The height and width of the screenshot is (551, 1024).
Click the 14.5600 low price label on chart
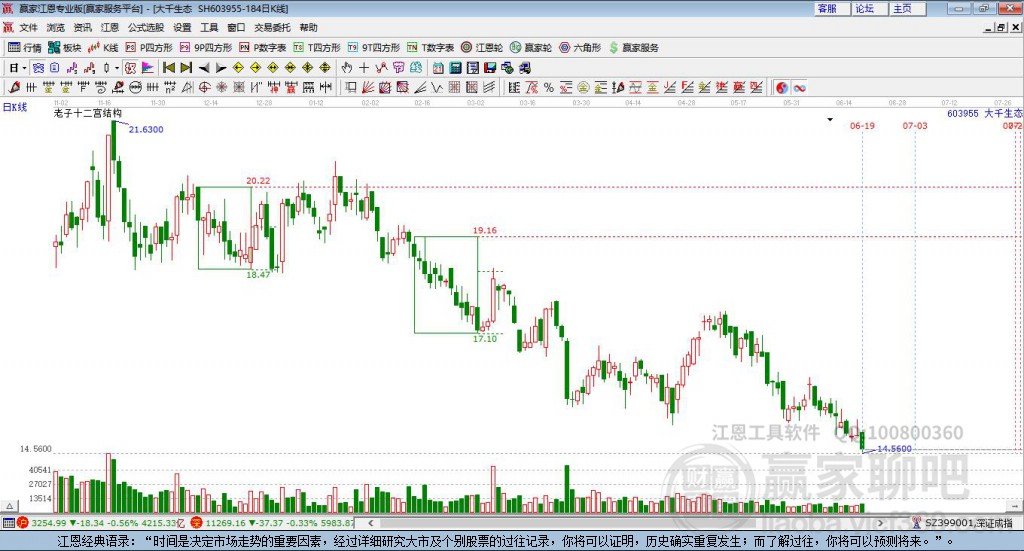point(894,449)
